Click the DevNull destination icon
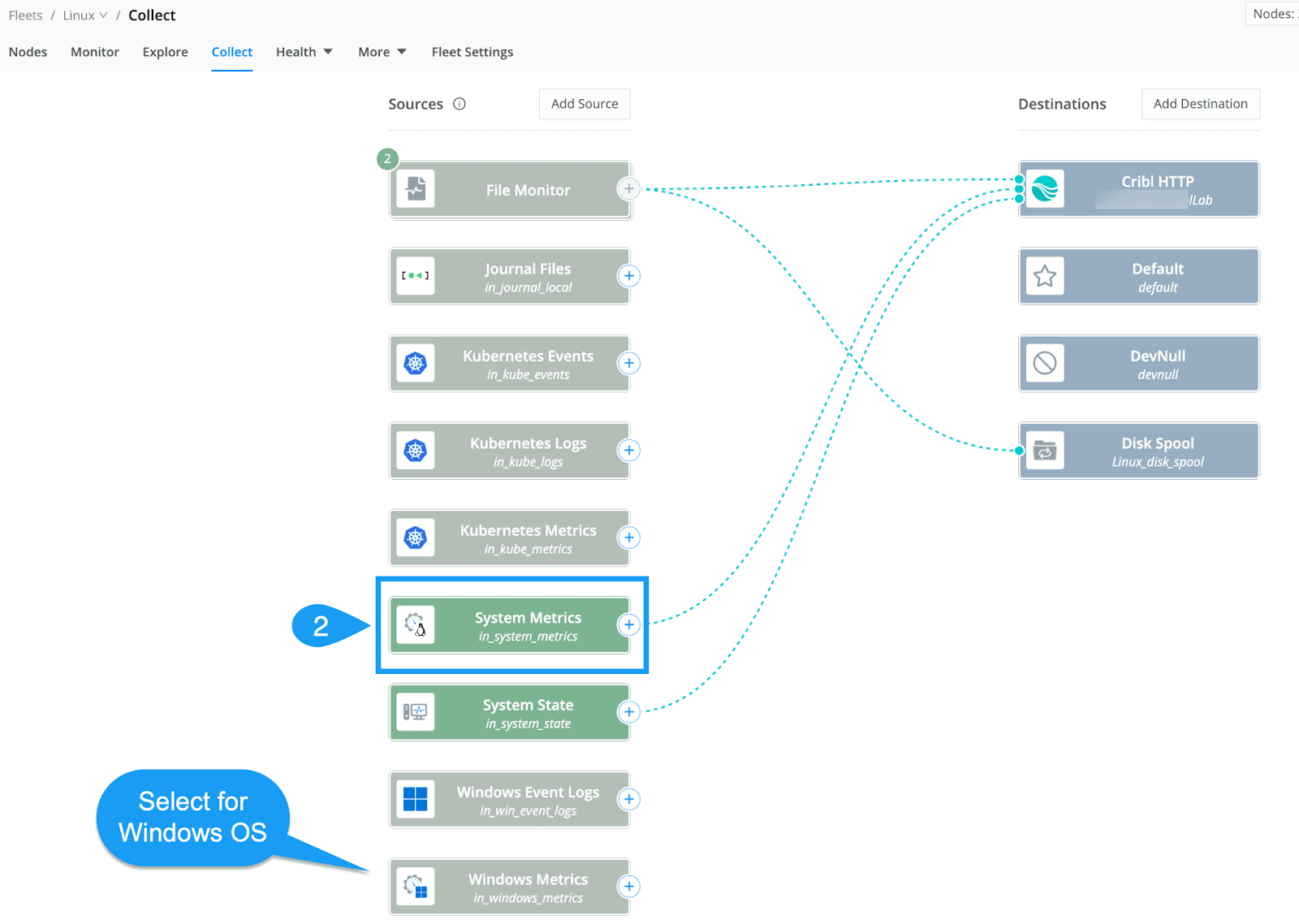The height and width of the screenshot is (924, 1299). point(1045,363)
